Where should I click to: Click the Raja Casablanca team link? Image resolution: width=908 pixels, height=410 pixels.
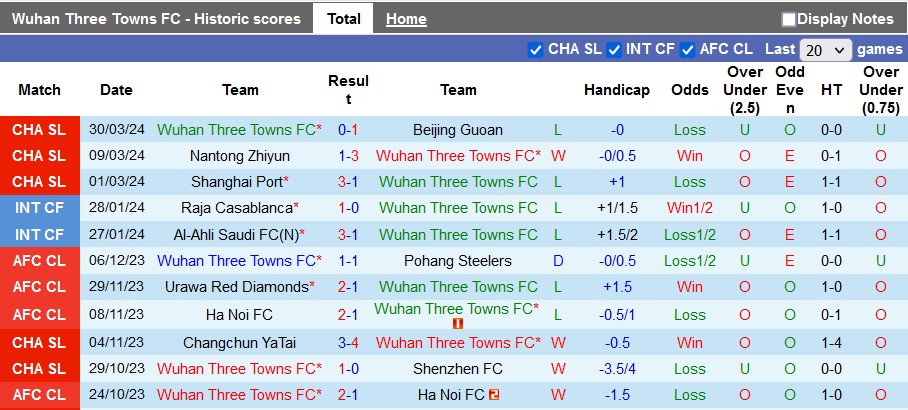[x=237, y=208]
